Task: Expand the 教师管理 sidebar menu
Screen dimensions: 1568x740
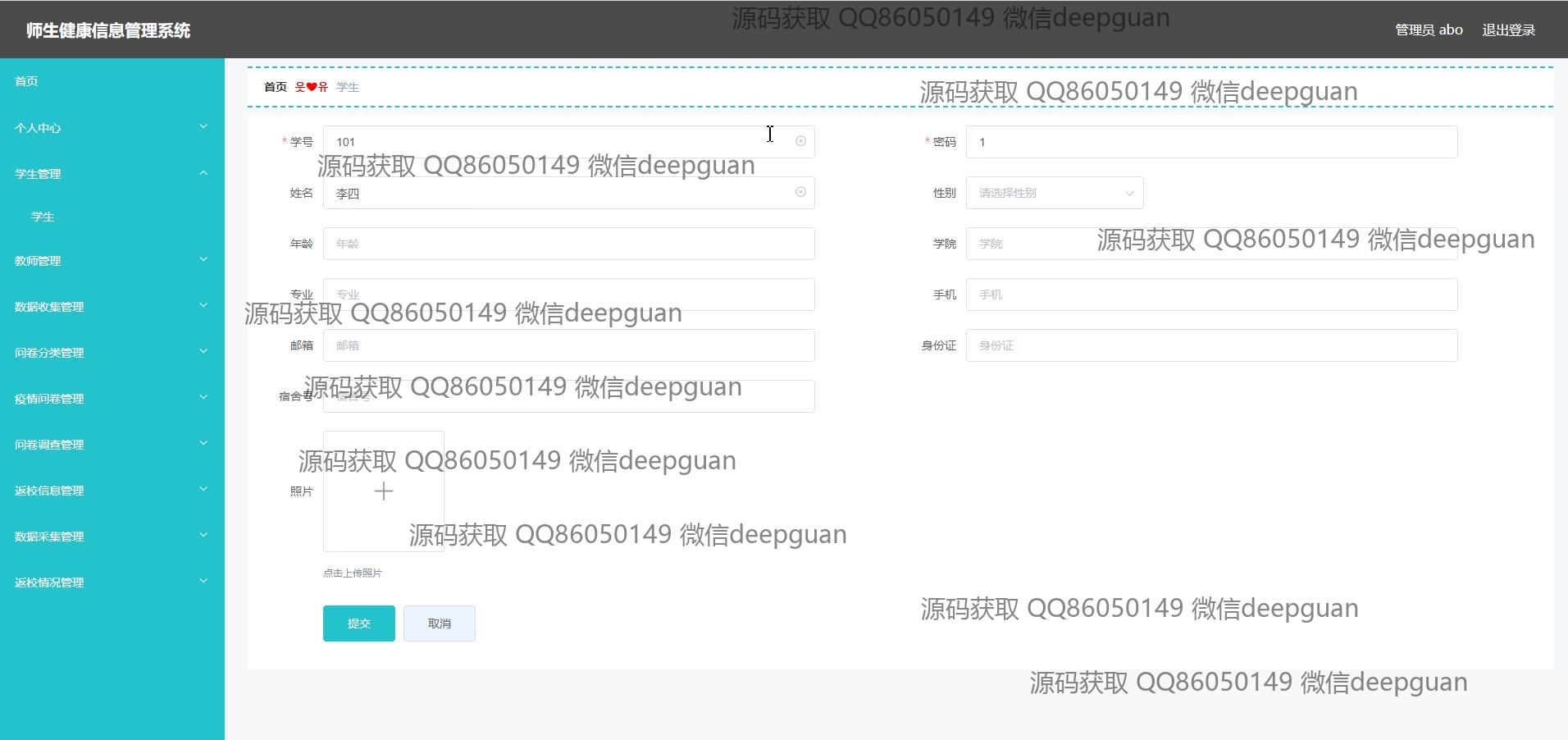Action: point(112,260)
